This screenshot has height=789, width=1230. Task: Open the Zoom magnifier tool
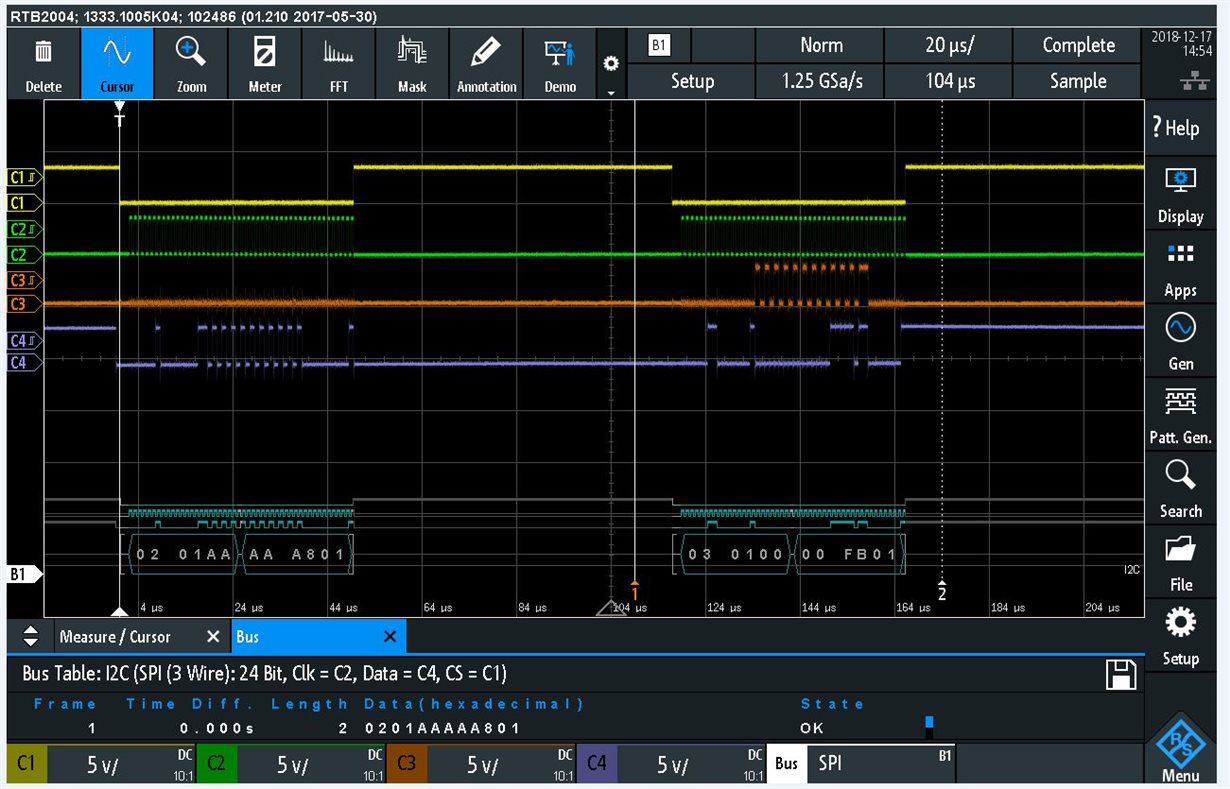(x=191, y=63)
